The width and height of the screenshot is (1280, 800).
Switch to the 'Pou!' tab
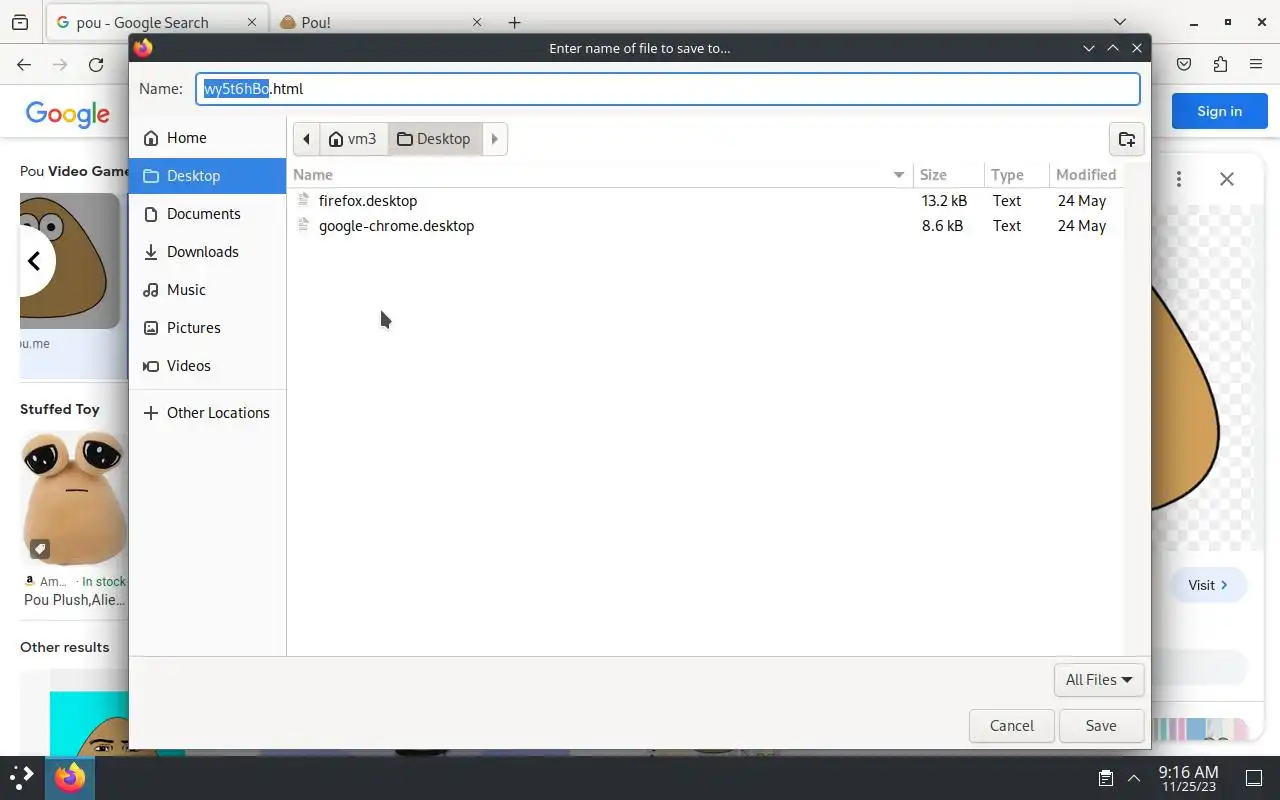[x=380, y=22]
